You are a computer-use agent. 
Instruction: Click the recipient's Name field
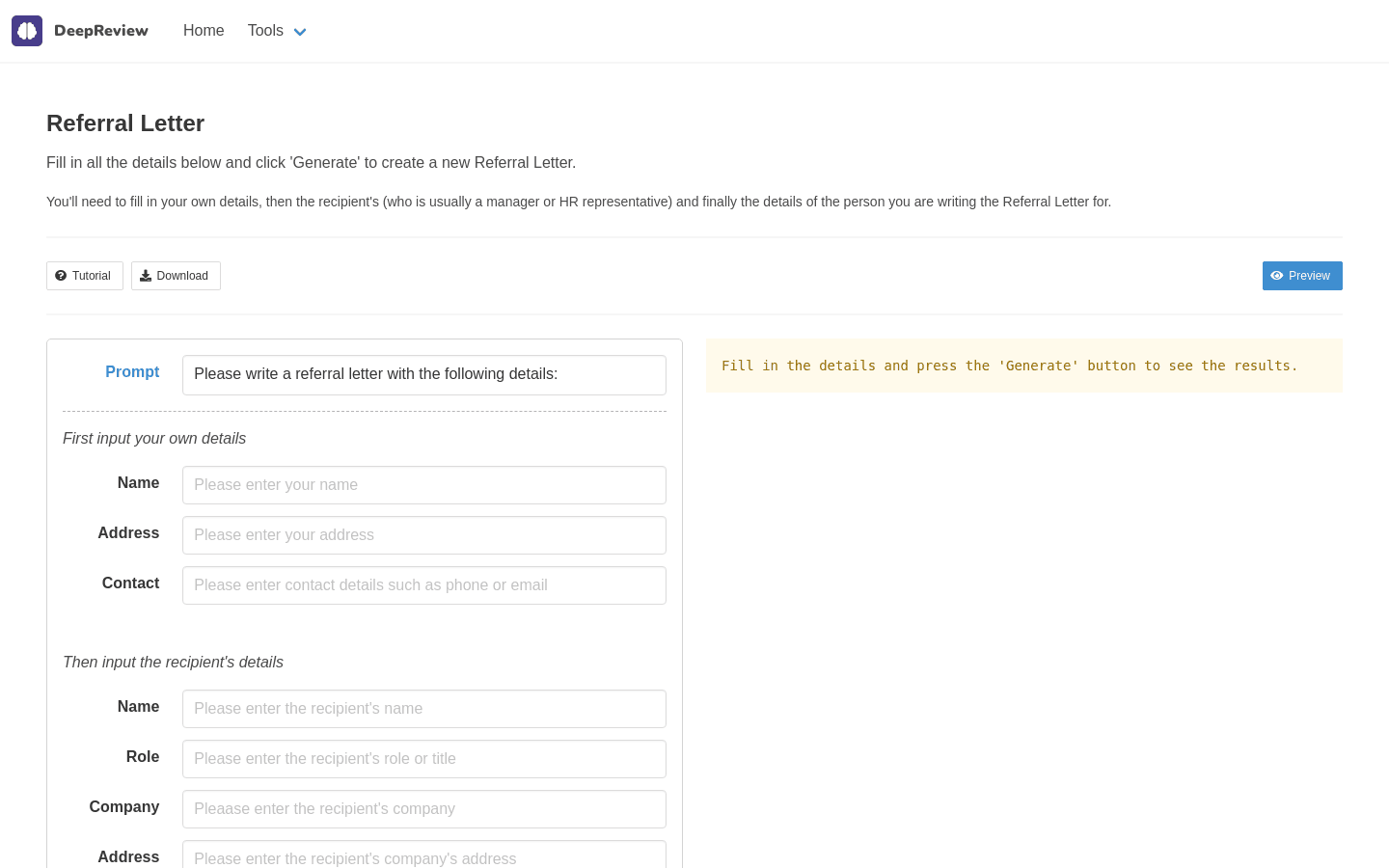[424, 709]
